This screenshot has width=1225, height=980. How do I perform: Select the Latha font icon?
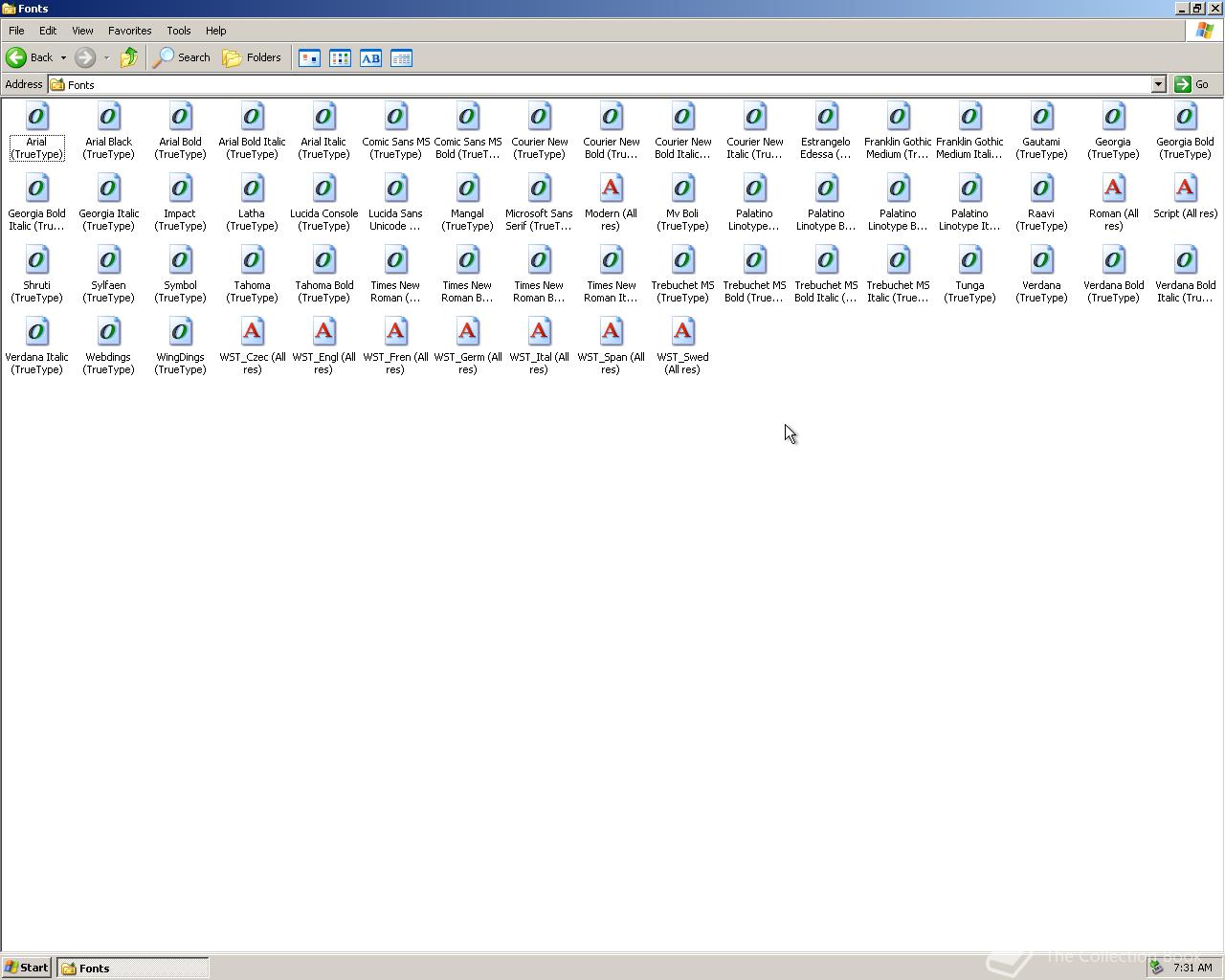(x=252, y=189)
